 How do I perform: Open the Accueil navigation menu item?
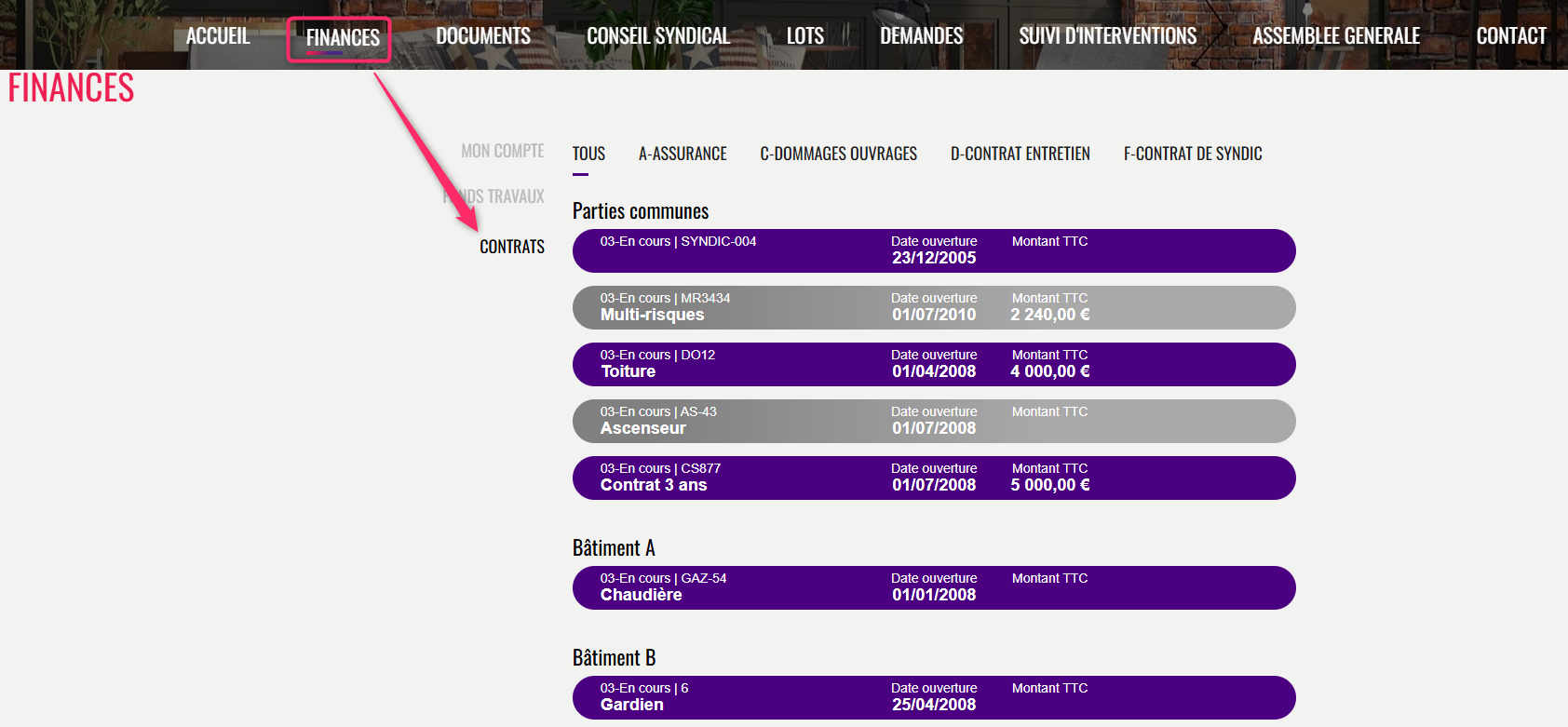click(218, 36)
